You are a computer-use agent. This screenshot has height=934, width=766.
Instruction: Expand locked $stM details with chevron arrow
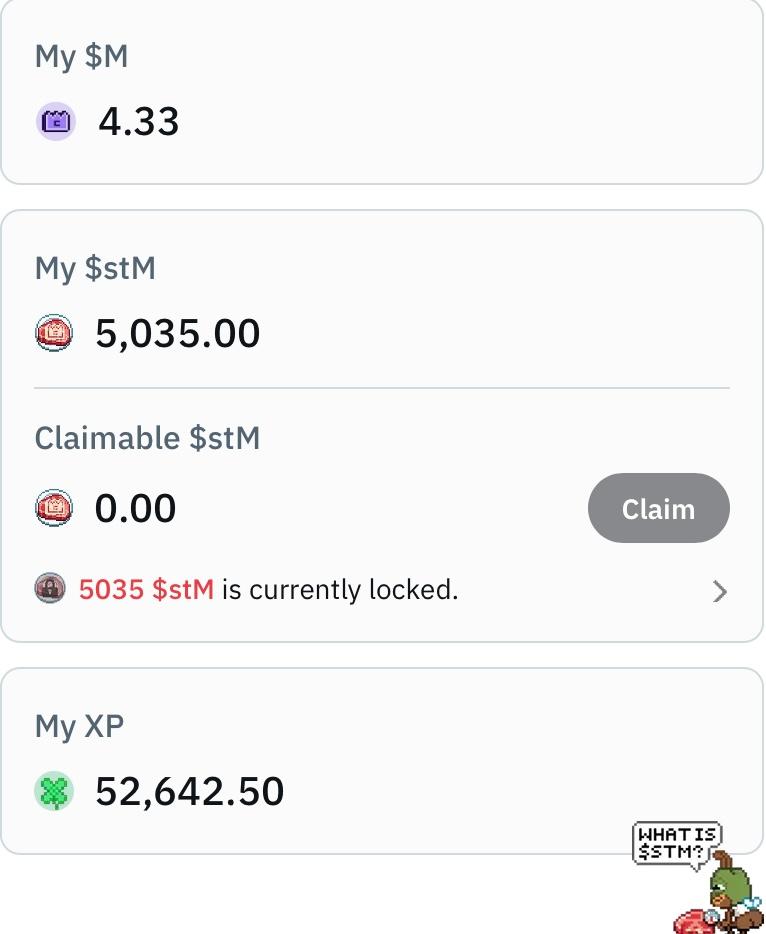coord(719,592)
